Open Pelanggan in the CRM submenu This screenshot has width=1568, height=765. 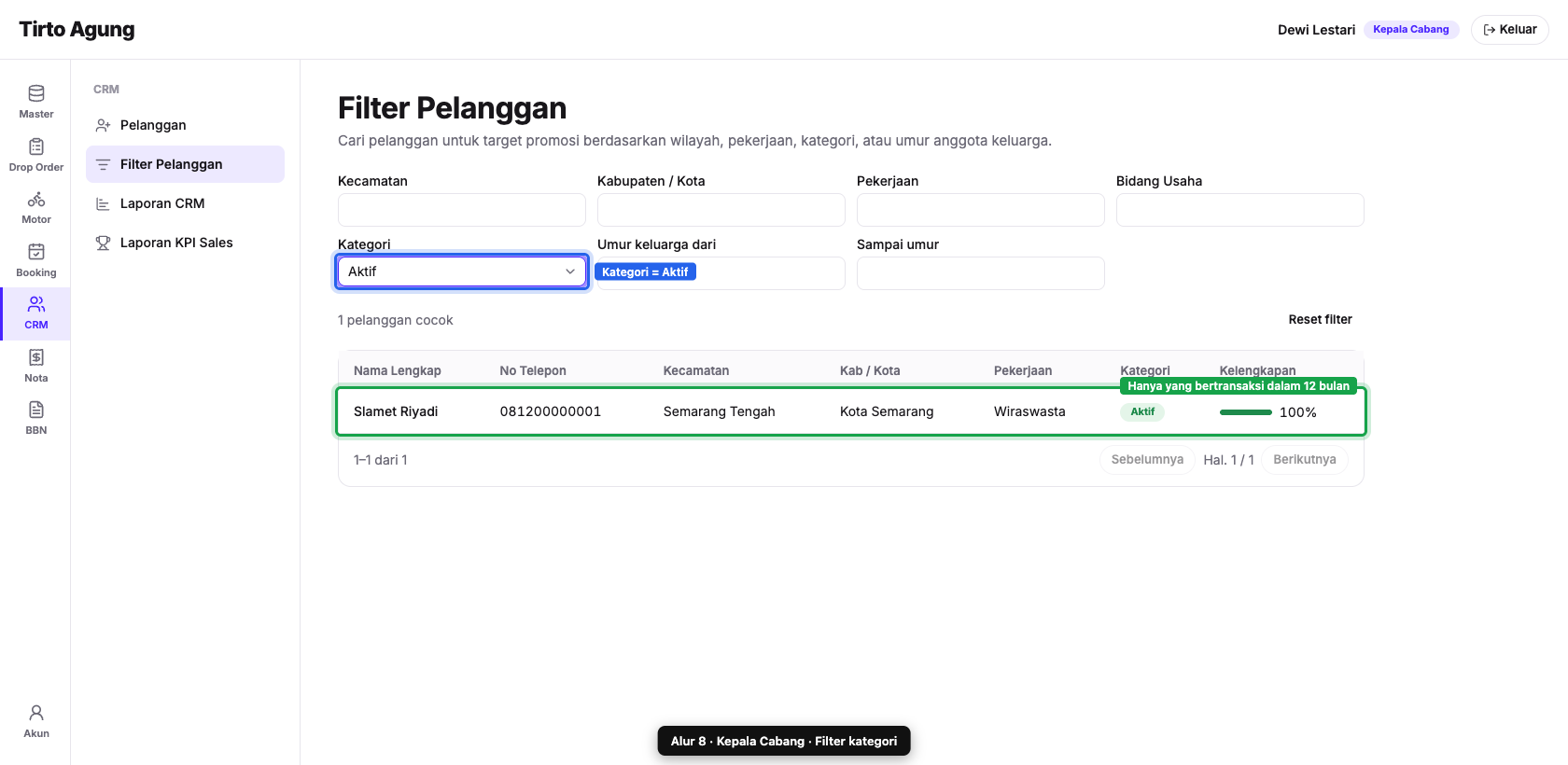[185, 125]
